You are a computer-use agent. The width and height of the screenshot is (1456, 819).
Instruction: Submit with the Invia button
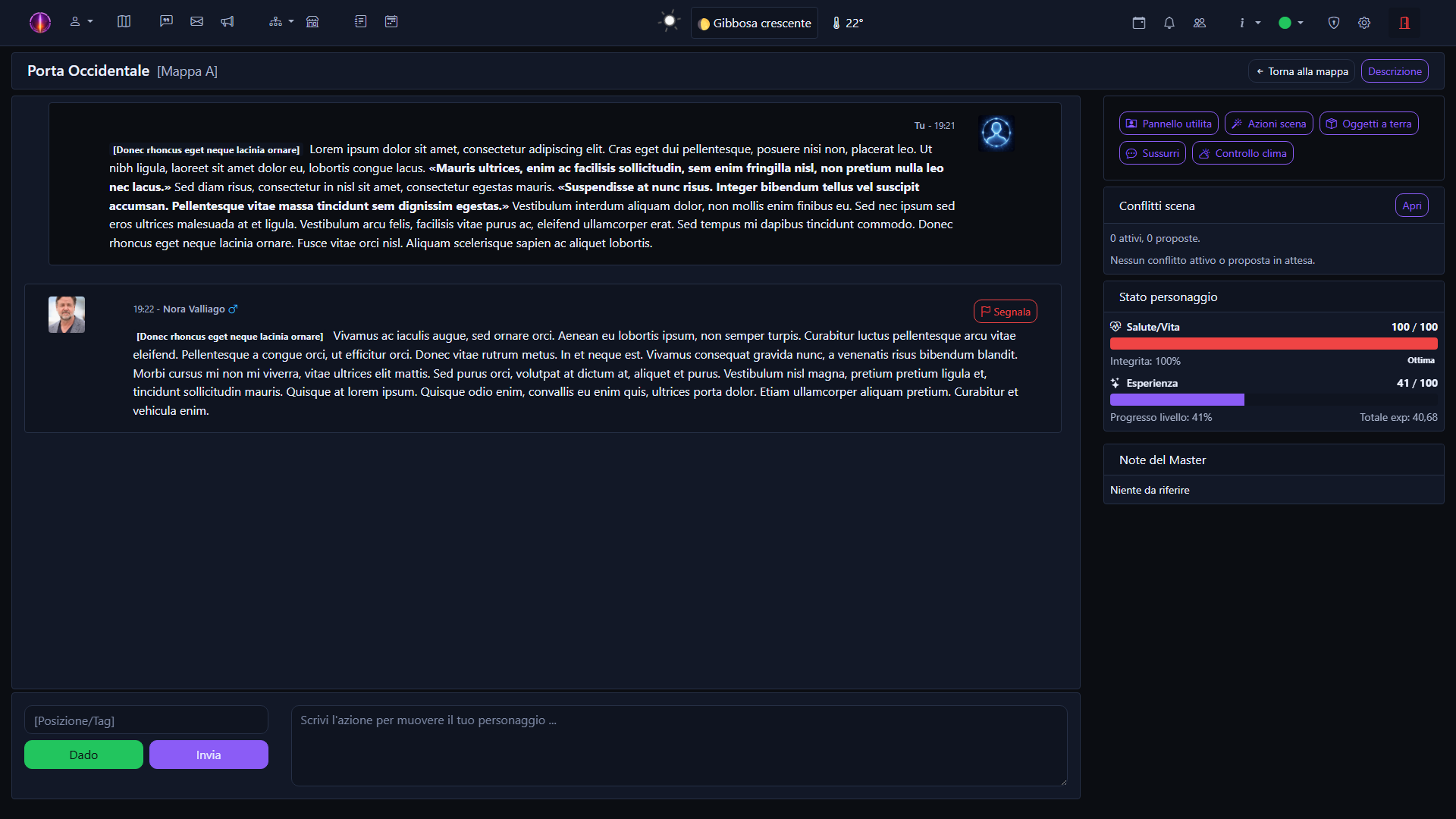click(209, 755)
